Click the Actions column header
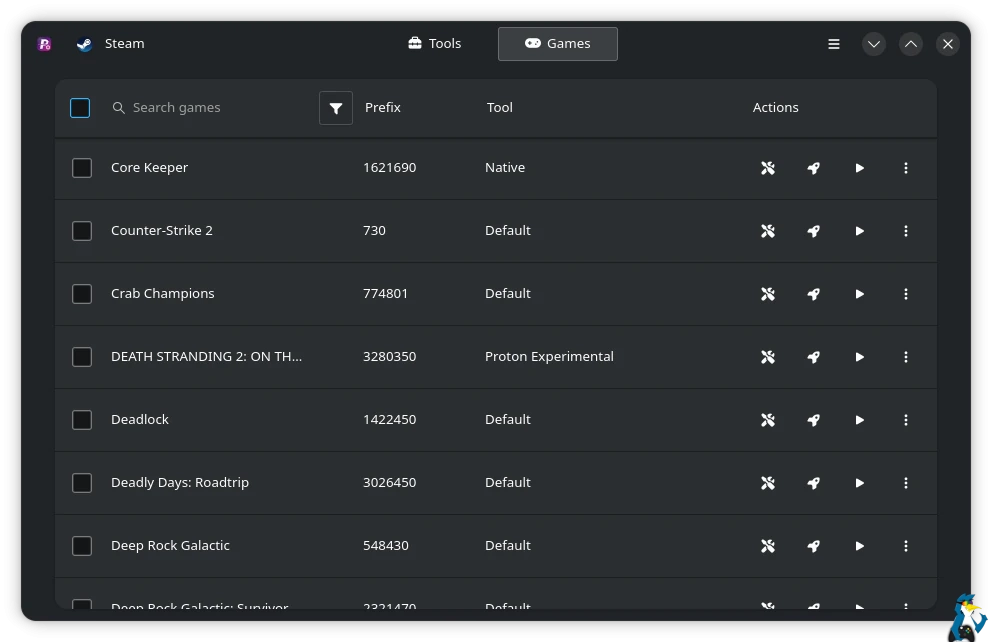 coord(776,108)
